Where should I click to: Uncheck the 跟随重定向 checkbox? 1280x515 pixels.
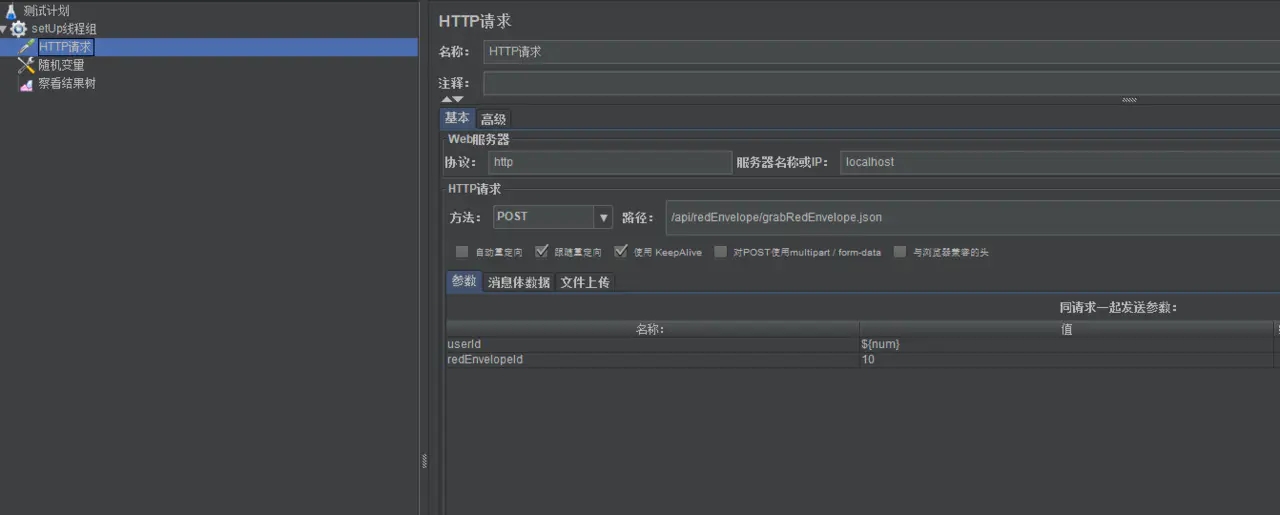tap(542, 252)
